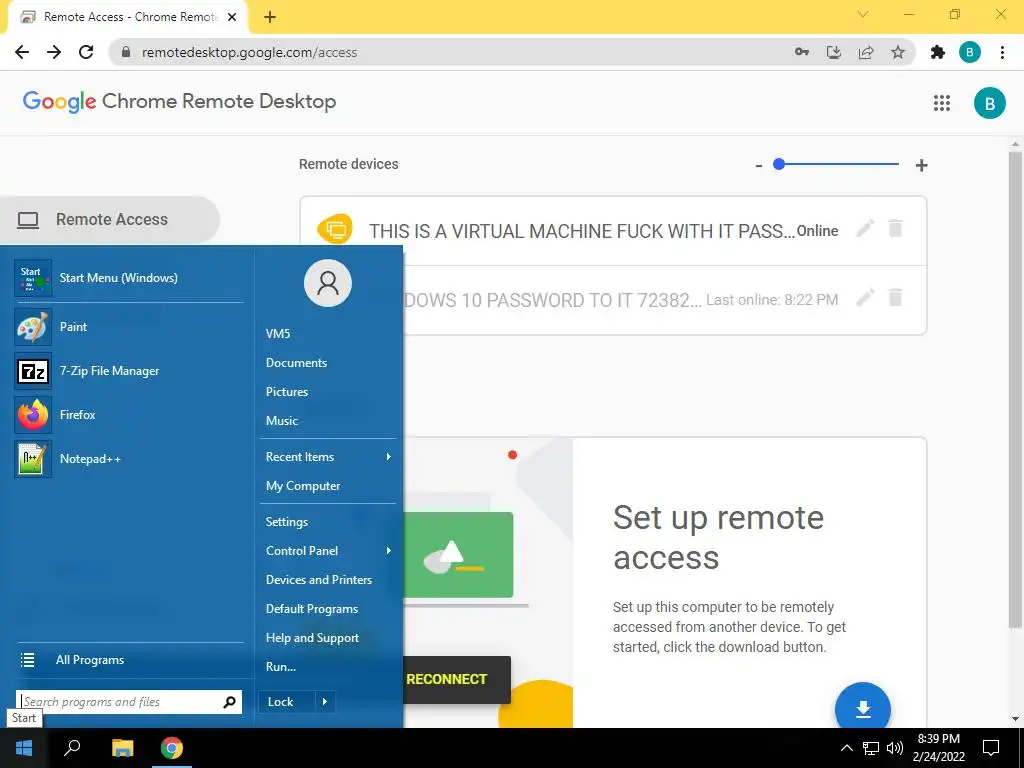
Task: Open the Chrome tab search chevron
Action: click(863, 14)
